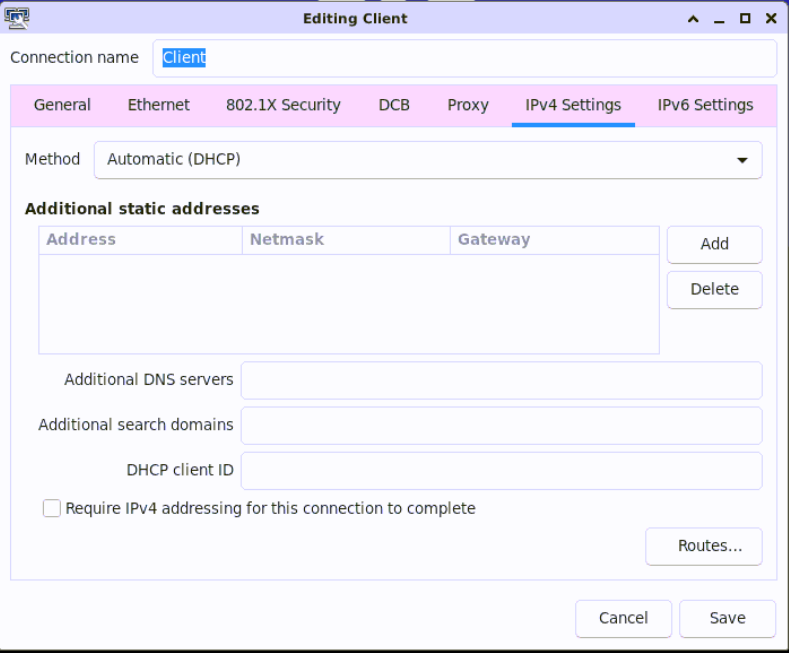Click the Additional DNS servers field
Viewport: 789px width, 653px height.
click(x=501, y=380)
